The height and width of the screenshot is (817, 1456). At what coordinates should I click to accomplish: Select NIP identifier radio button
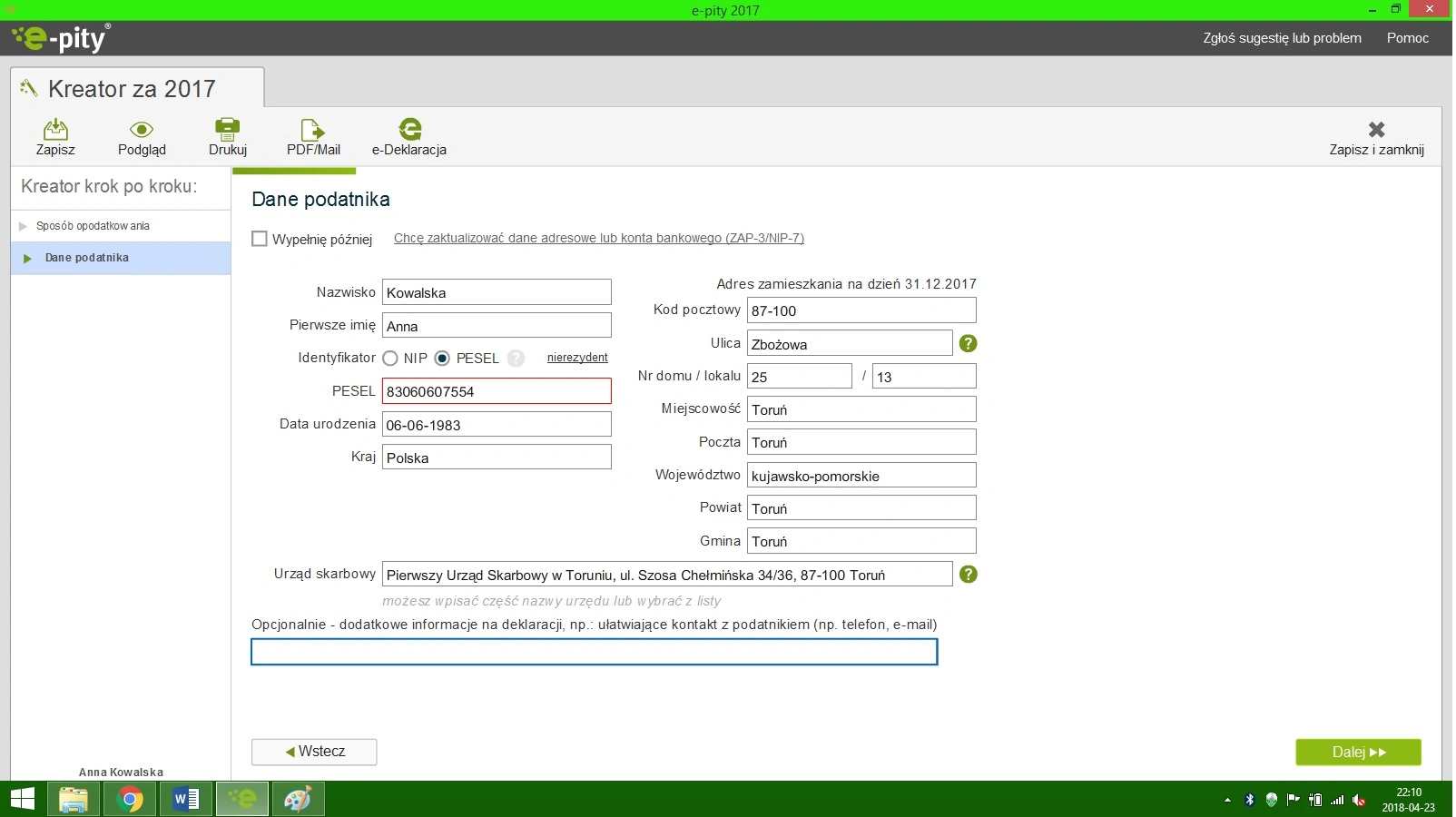(x=390, y=358)
